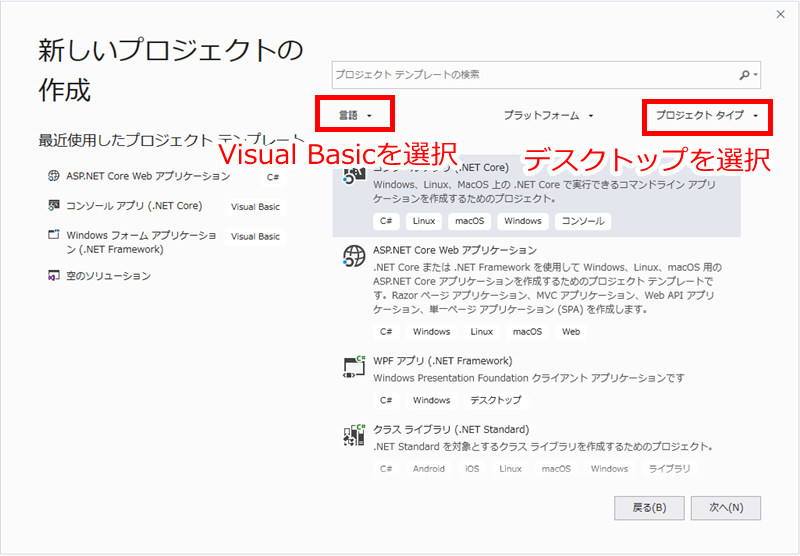Click the ASP.NET Core Web Application template icon
Image resolution: width=800 pixels, height=556 pixels.
(354, 255)
